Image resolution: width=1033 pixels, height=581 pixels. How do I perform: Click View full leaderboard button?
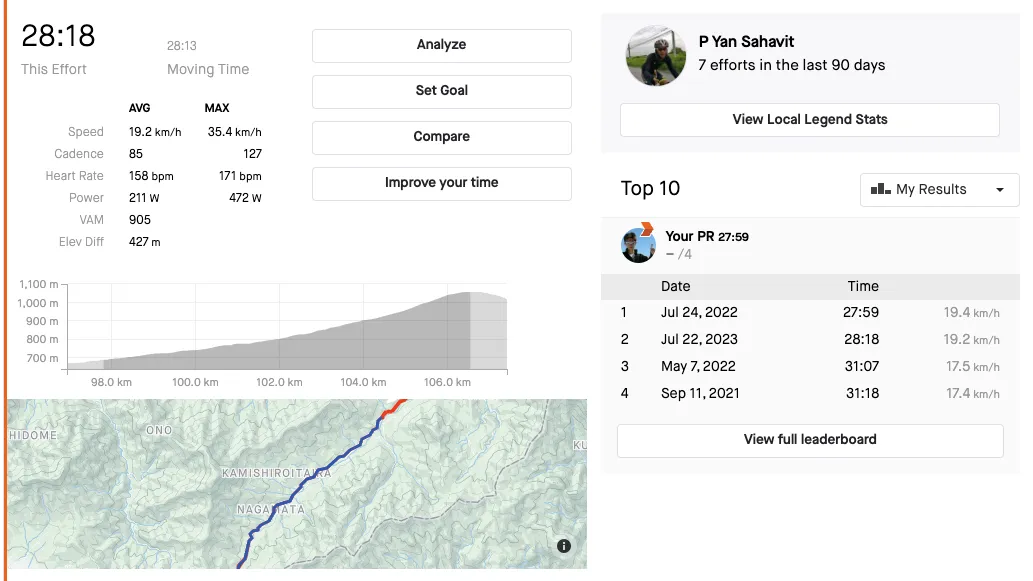pos(809,440)
